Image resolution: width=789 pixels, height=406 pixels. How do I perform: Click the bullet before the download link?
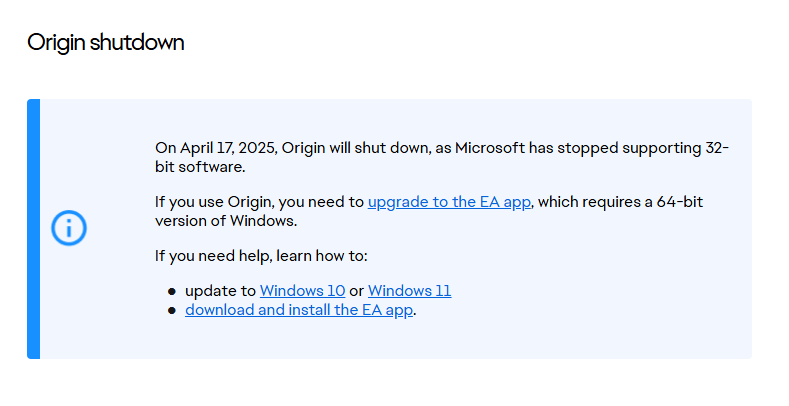coord(172,310)
